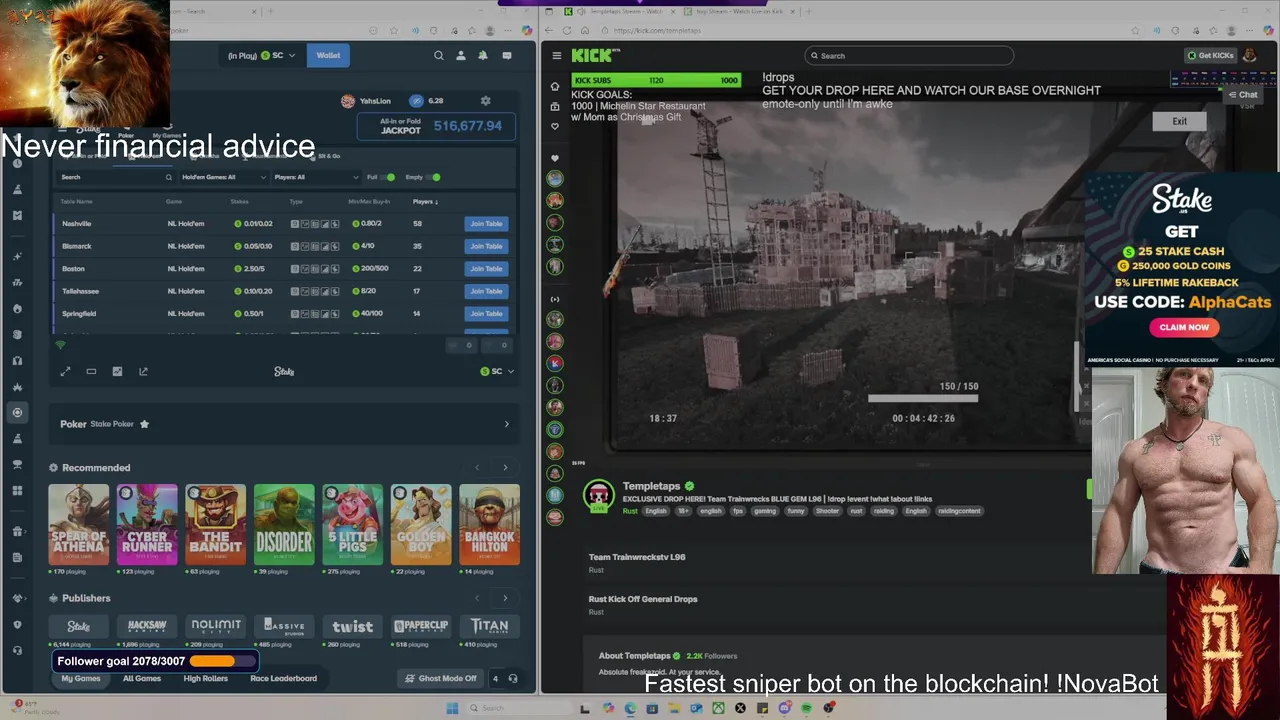Join the Boston table
1280x720 pixels.
486,269
